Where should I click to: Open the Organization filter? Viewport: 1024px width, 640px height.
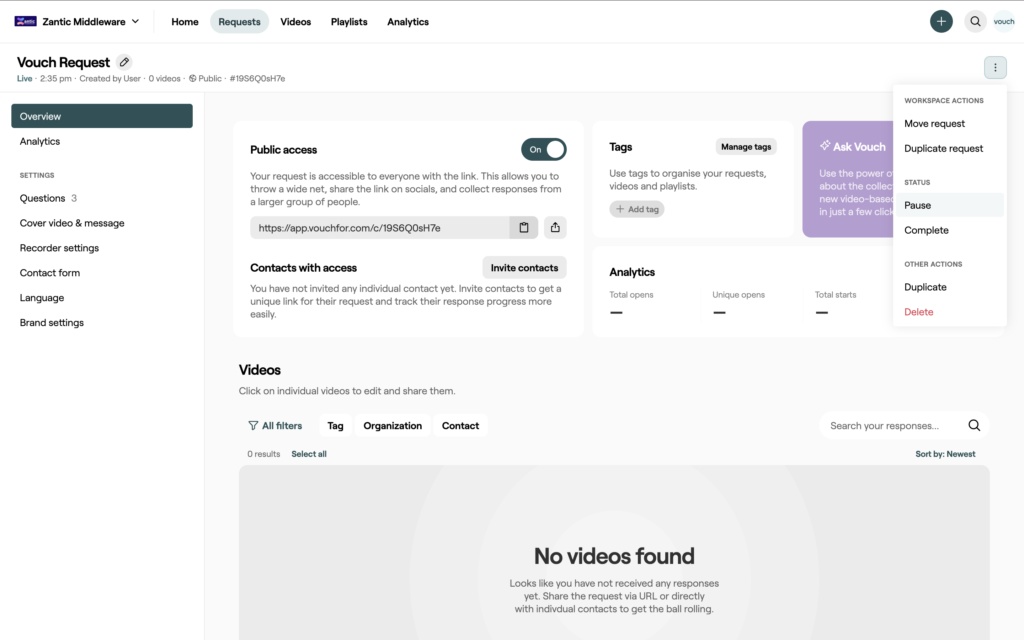(x=392, y=426)
